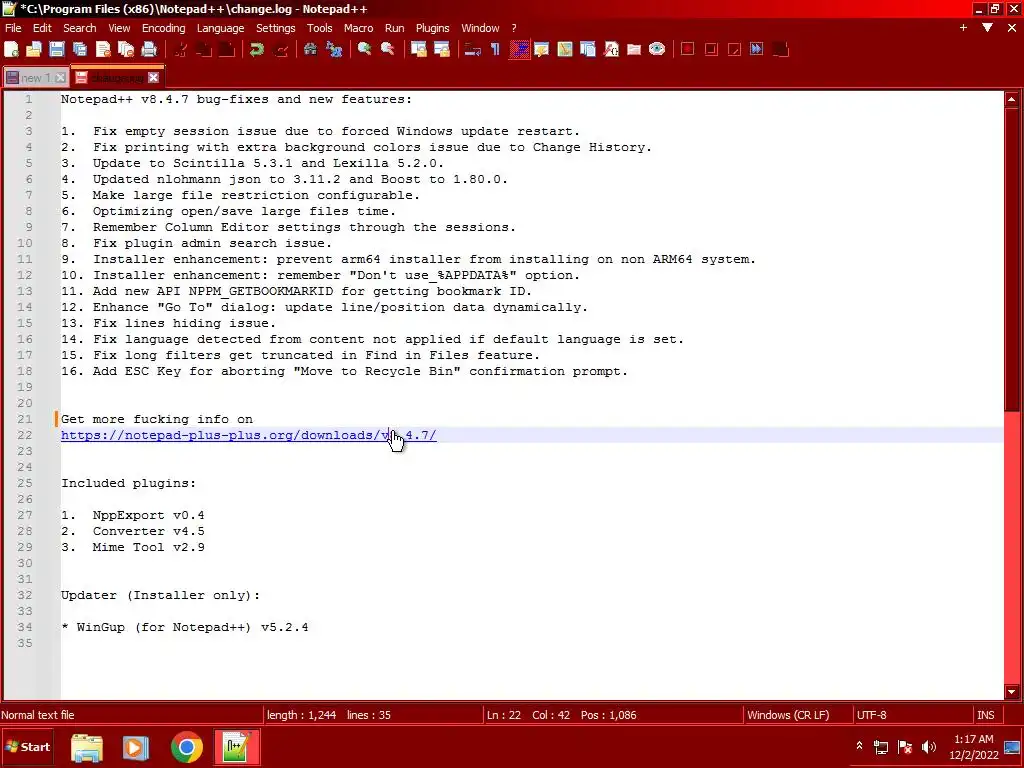Open the Plugins menu
The image size is (1024, 768).
432,28
